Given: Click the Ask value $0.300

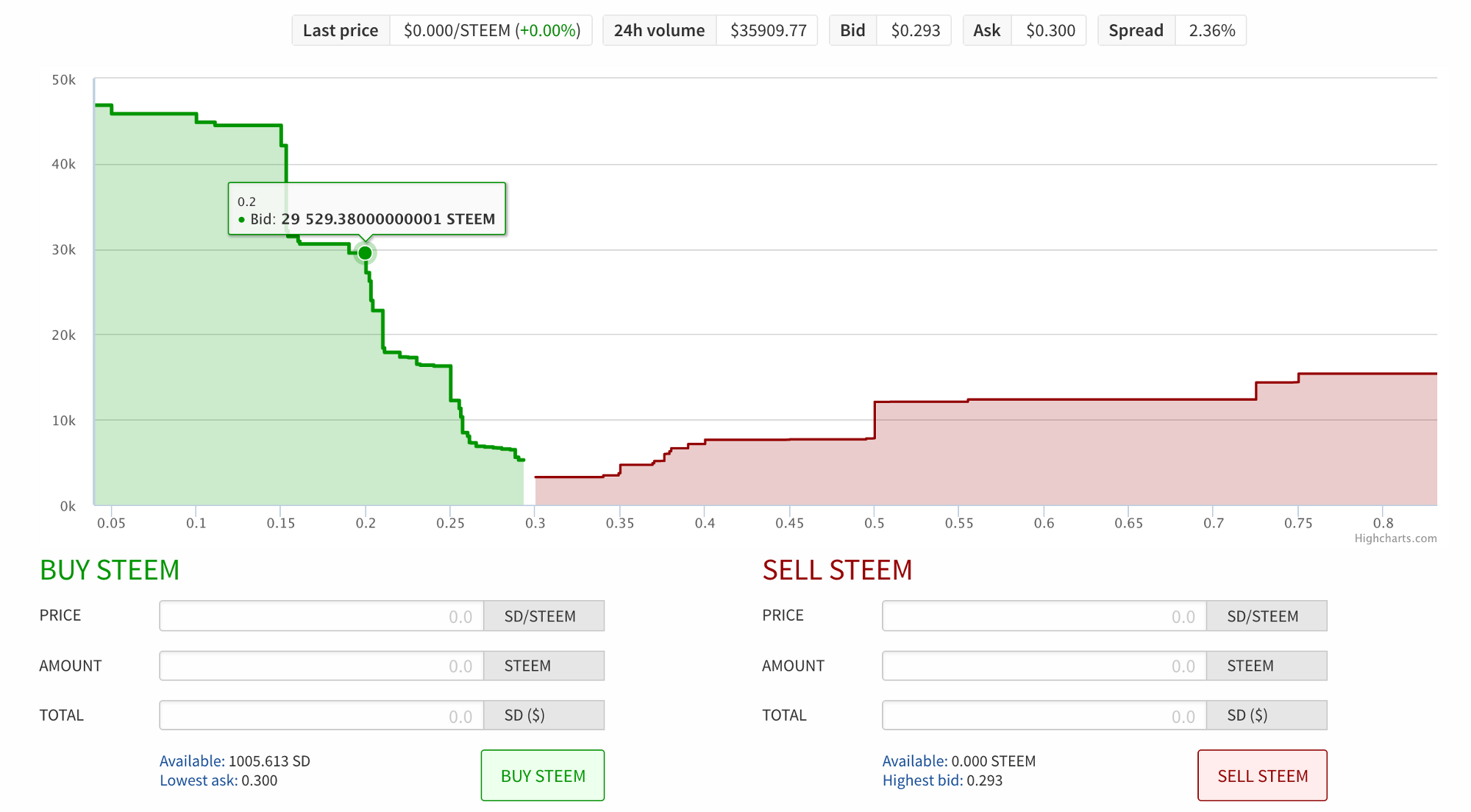Looking at the screenshot, I should (x=1050, y=30).
